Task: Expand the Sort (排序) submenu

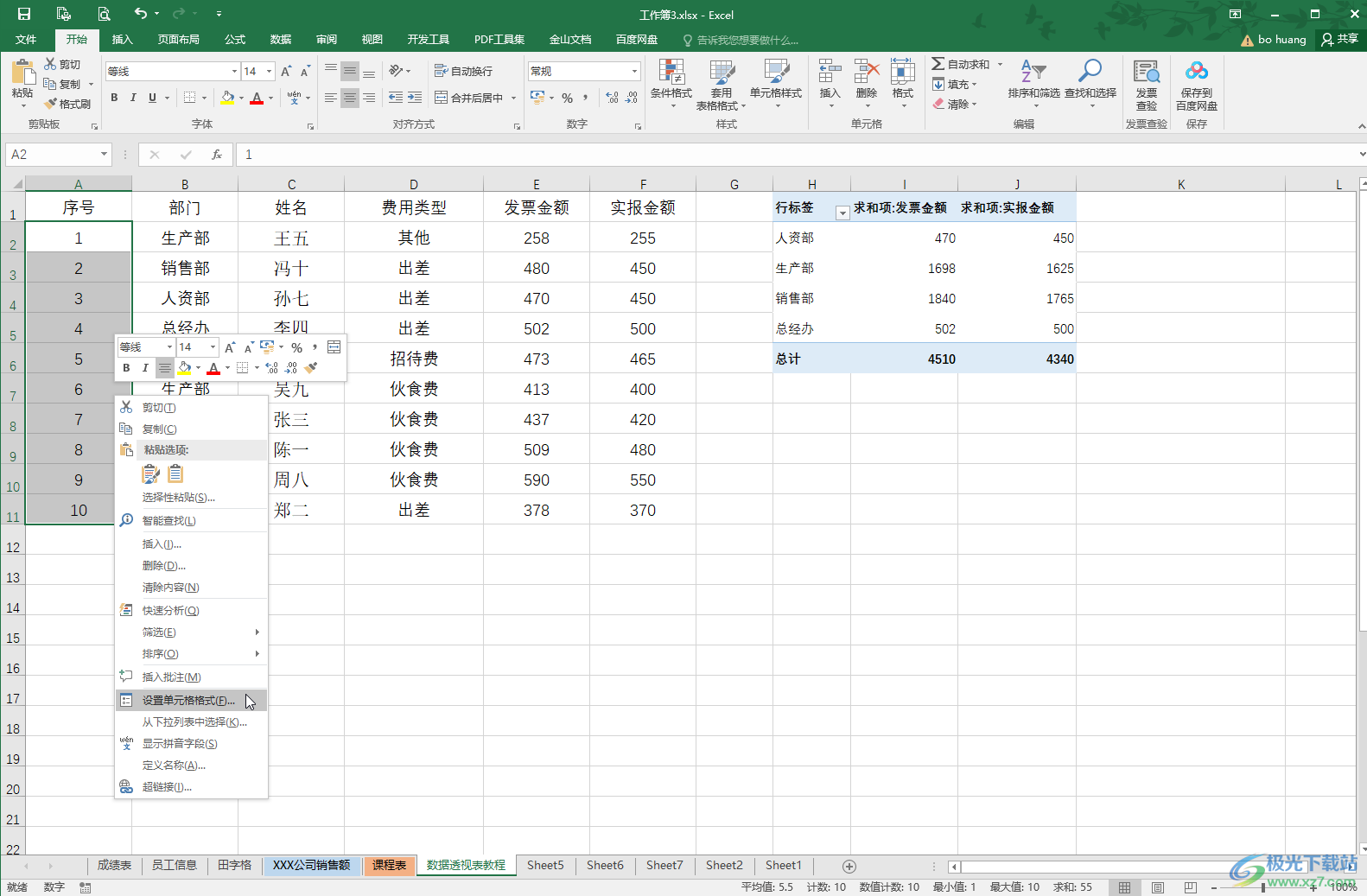Action: pyautogui.click(x=191, y=654)
